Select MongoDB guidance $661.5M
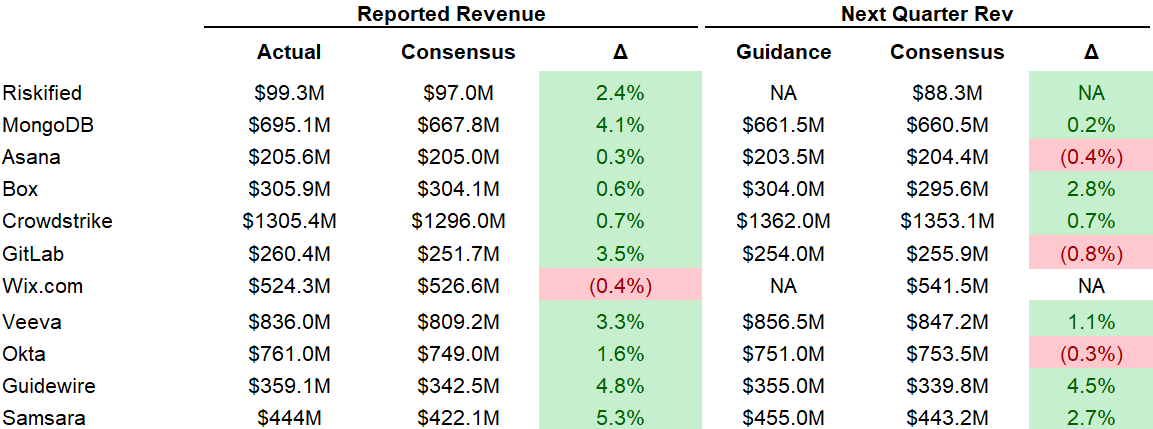Screen dimensions: 1153x429 click(784, 125)
